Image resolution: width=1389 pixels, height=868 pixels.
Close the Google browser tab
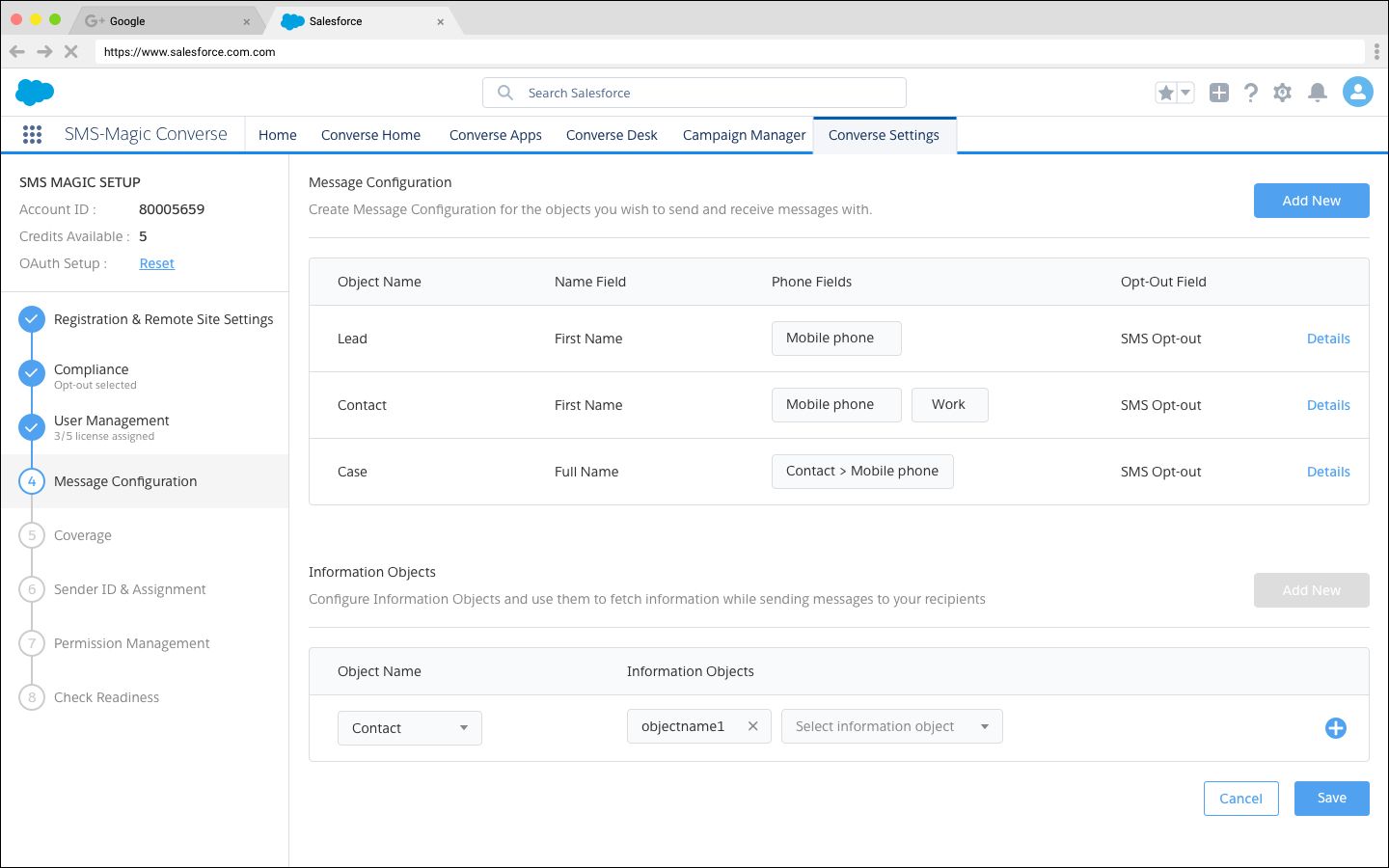[x=246, y=21]
